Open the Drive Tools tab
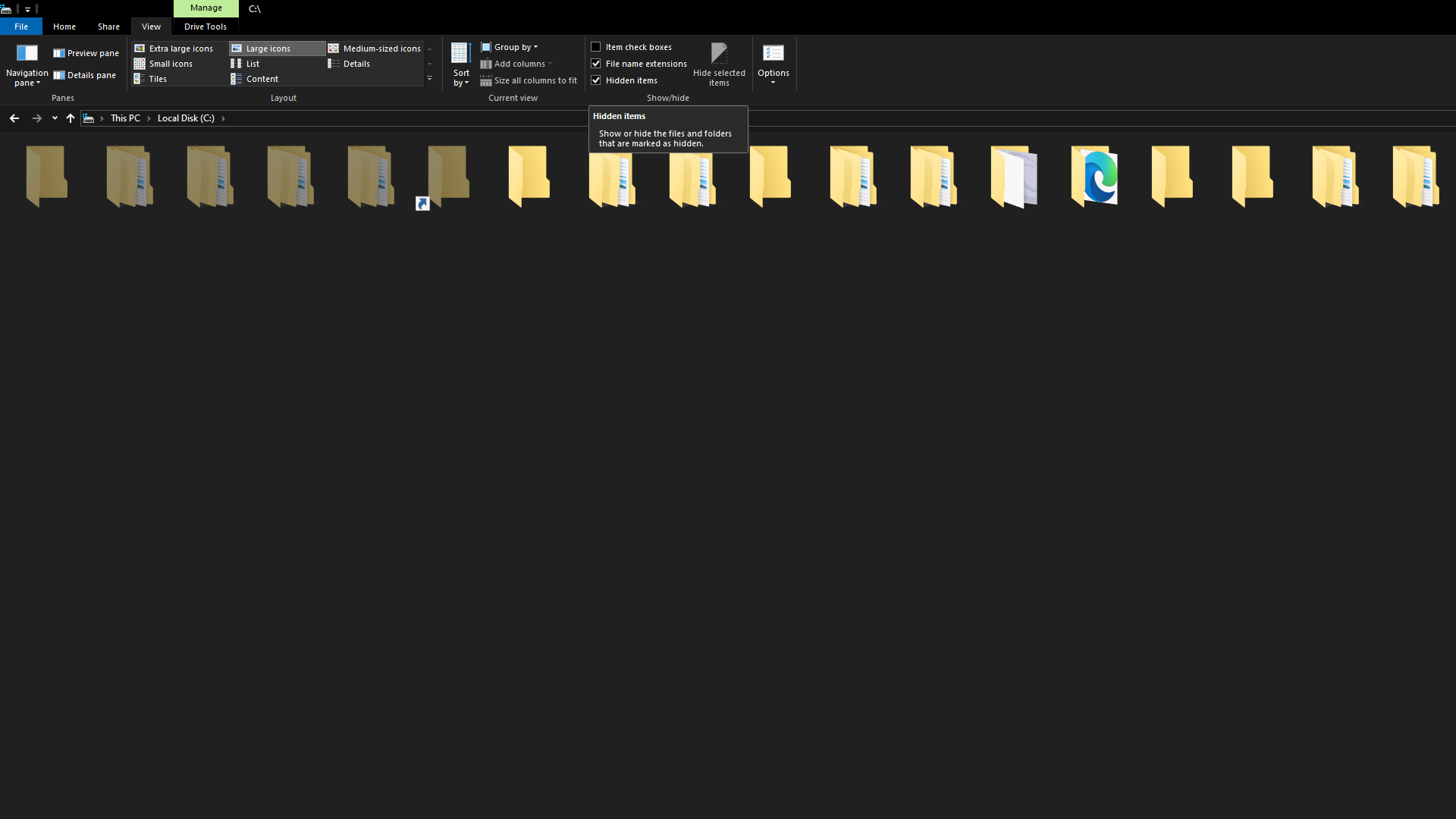Image resolution: width=1456 pixels, height=819 pixels. 206,27
